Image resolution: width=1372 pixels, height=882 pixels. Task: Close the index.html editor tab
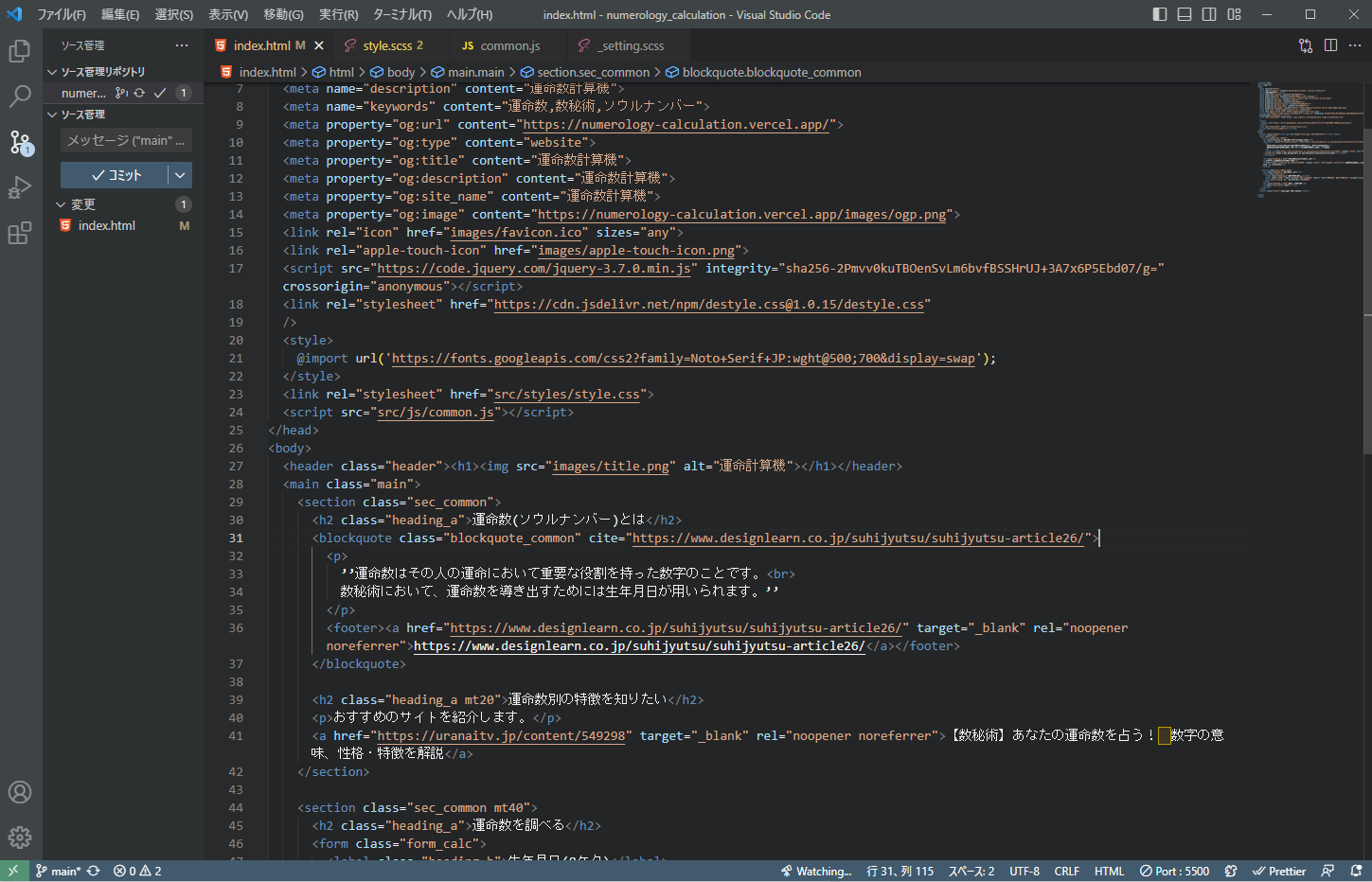pyautogui.click(x=319, y=45)
